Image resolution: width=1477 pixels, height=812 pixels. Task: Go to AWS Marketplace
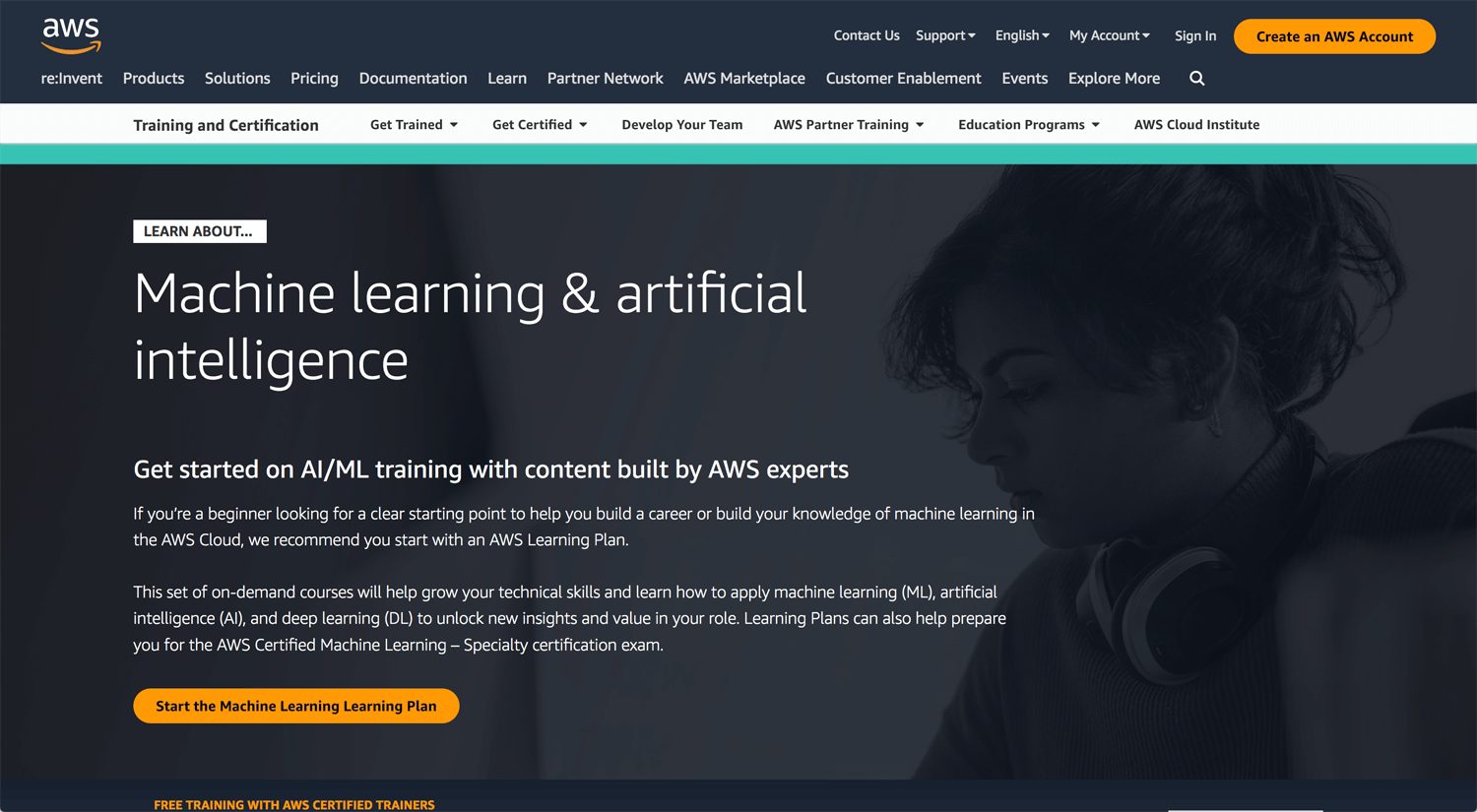pyautogui.click(x=744, y=79)
